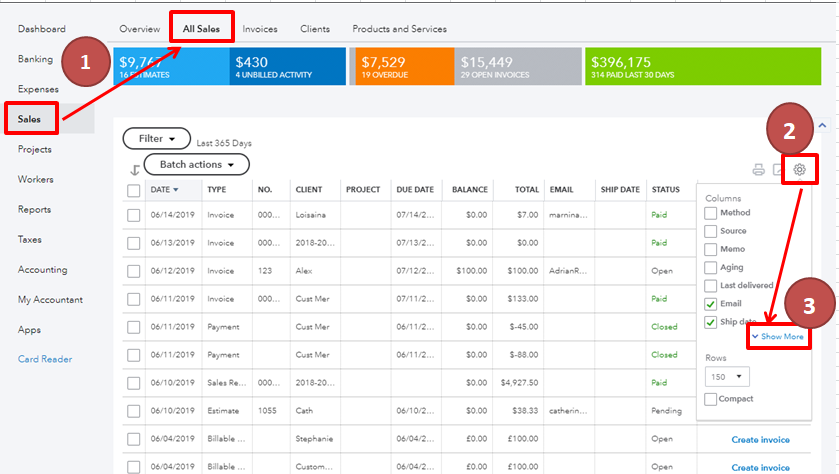Click Create invoice for the Custom… row
The image size is (839, 474).
760,468
